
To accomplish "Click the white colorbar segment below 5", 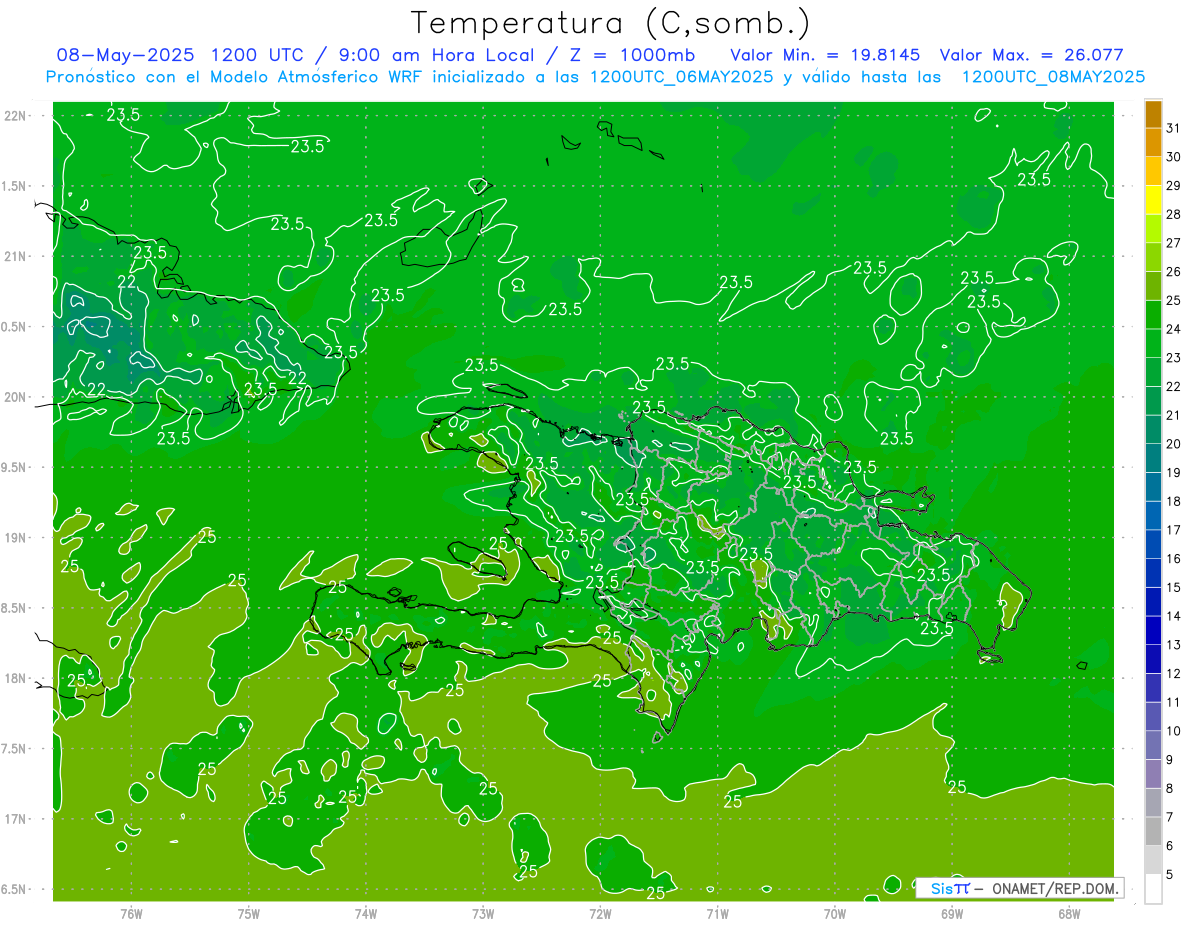I will pyautogui.click(x=1153, y=889).
